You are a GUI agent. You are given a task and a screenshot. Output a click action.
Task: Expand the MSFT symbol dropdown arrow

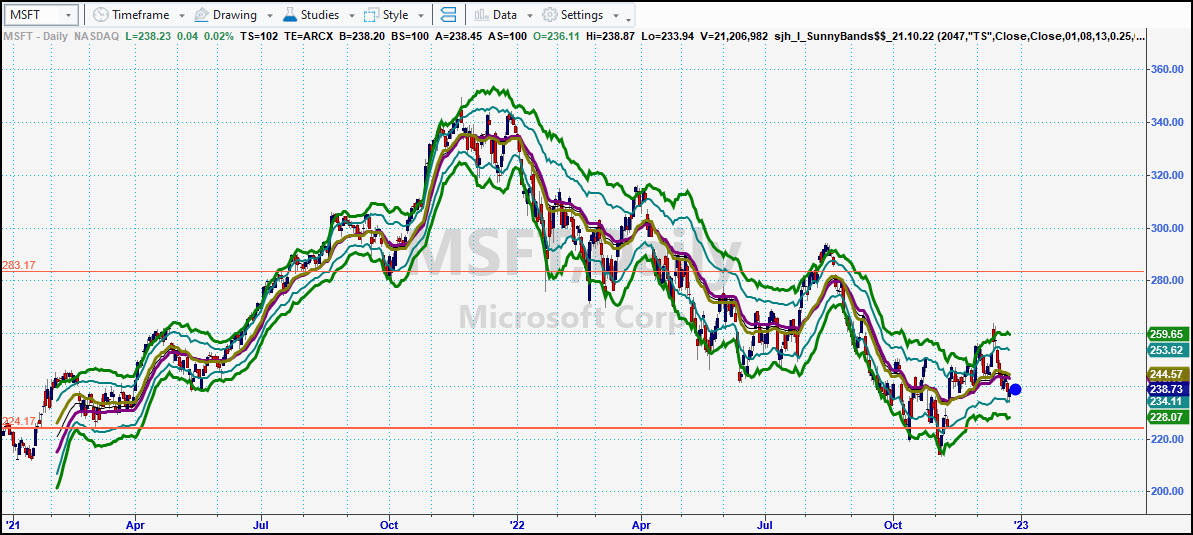click(68, 15)
